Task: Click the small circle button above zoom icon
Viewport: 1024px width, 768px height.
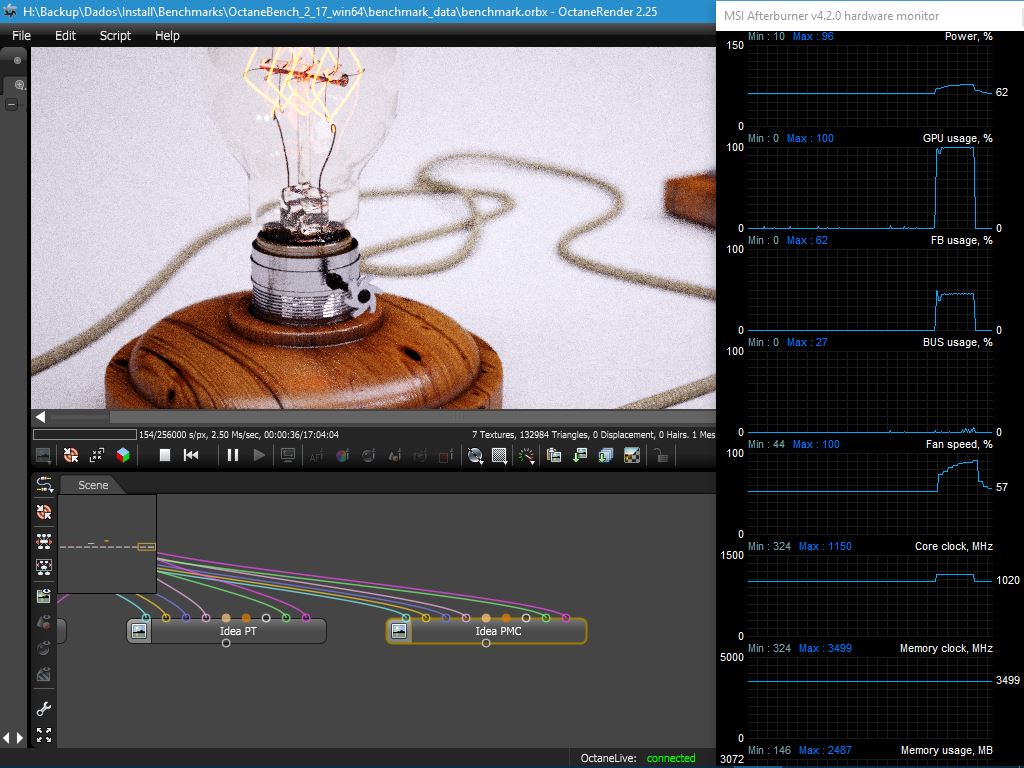Action: [18, 60]
